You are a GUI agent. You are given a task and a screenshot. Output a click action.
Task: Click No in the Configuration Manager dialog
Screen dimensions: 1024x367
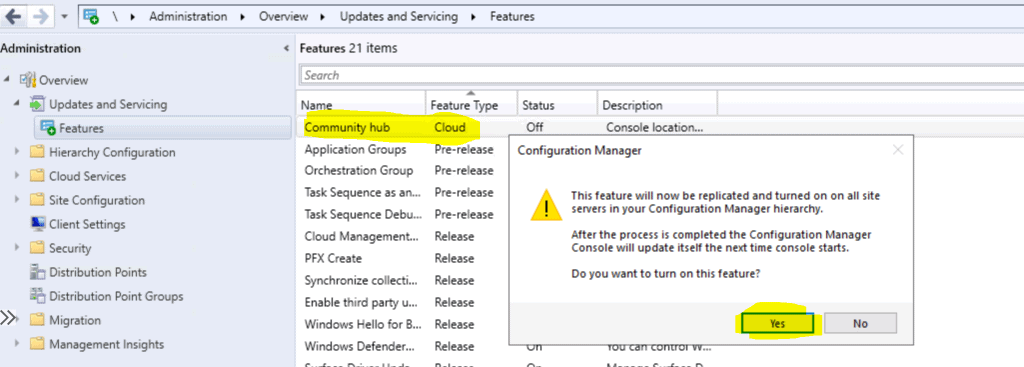[860, 323]
